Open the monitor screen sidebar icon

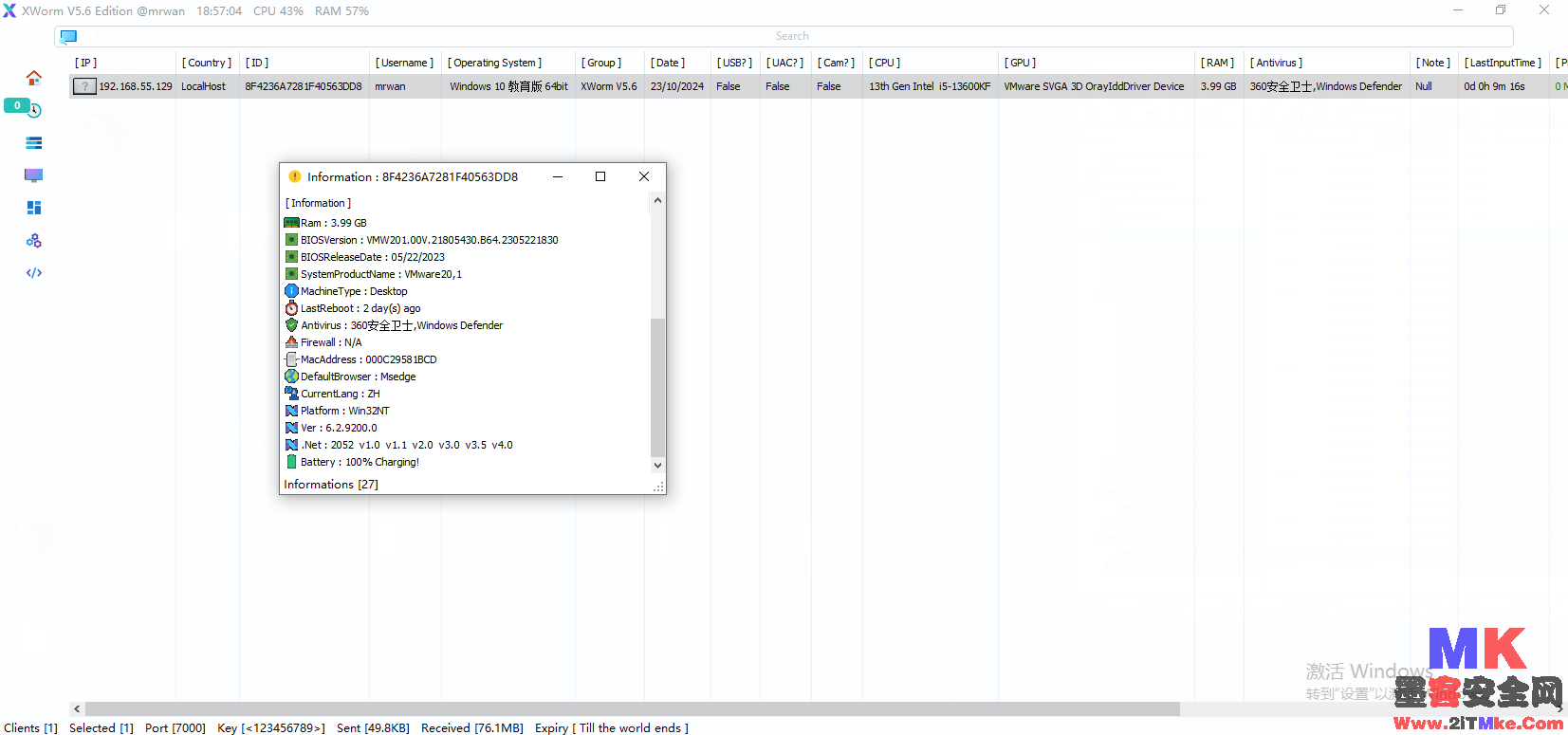[34, 175]
